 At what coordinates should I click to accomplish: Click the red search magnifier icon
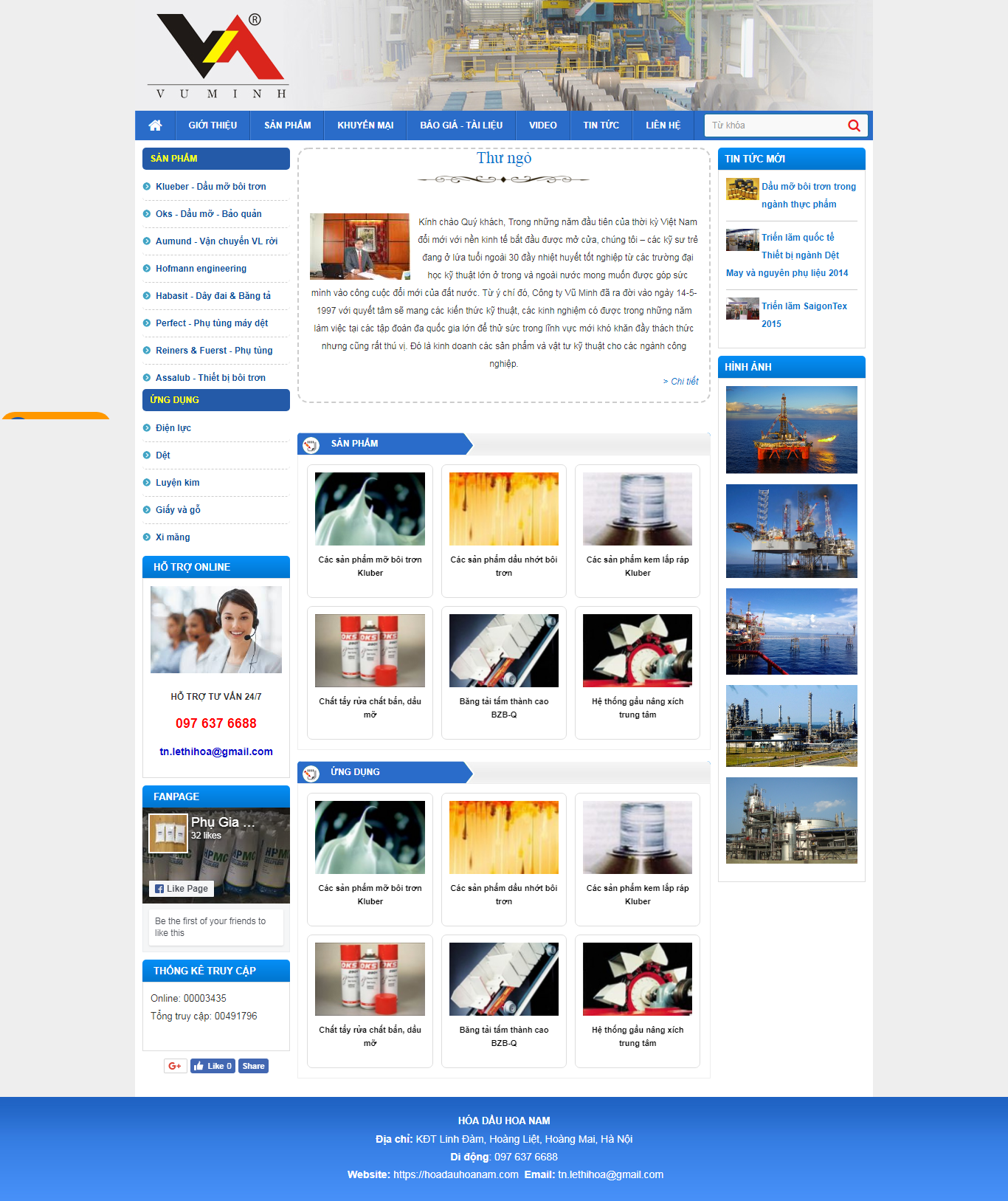(x=854, y=125)
